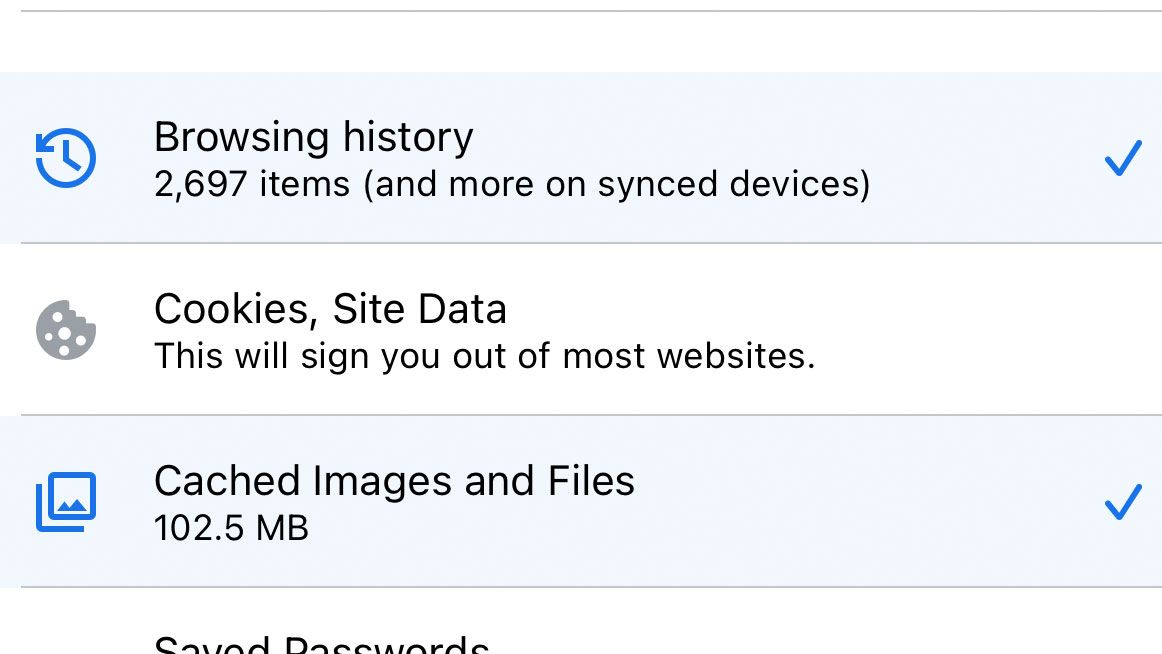Uncheck the Cached Images and Files checkmark
The height and width of the screenshot is (654, 1162).
click(1122, 502)
